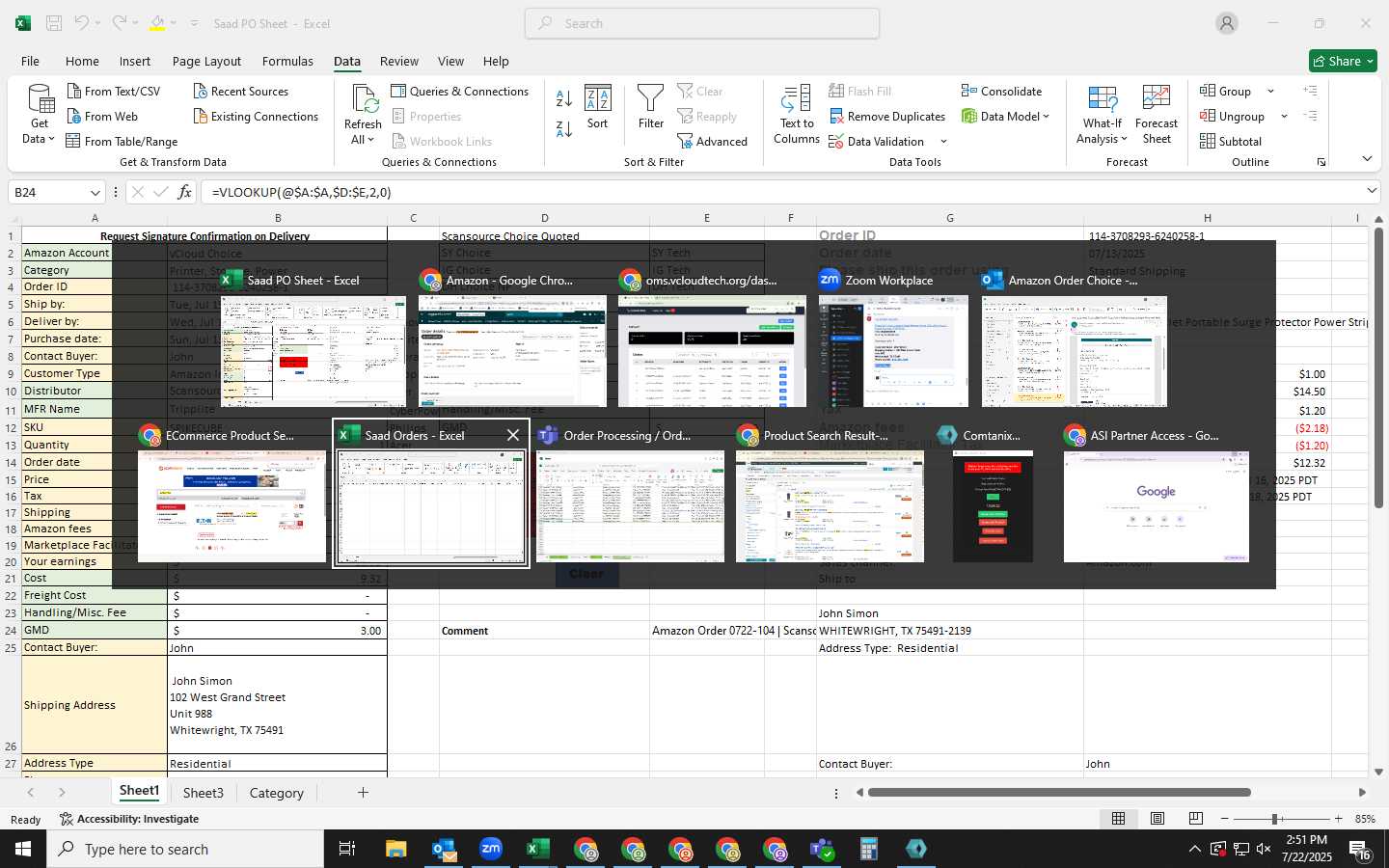Switch to Normal view
1389x868 pixels.
coord(1118,819)
